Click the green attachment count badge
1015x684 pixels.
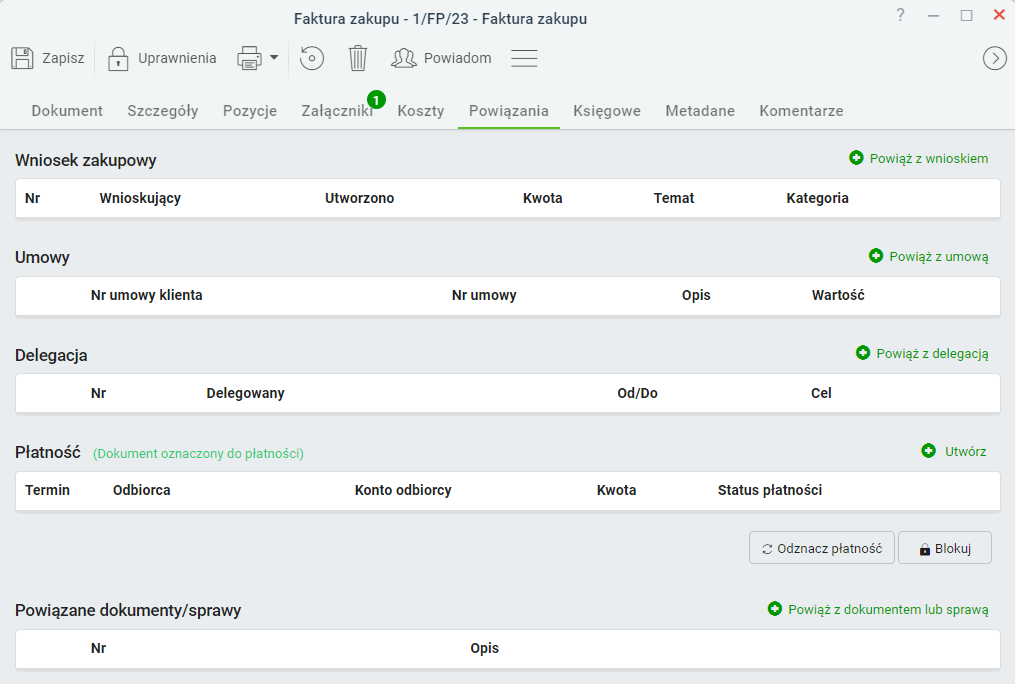[376, 100]
